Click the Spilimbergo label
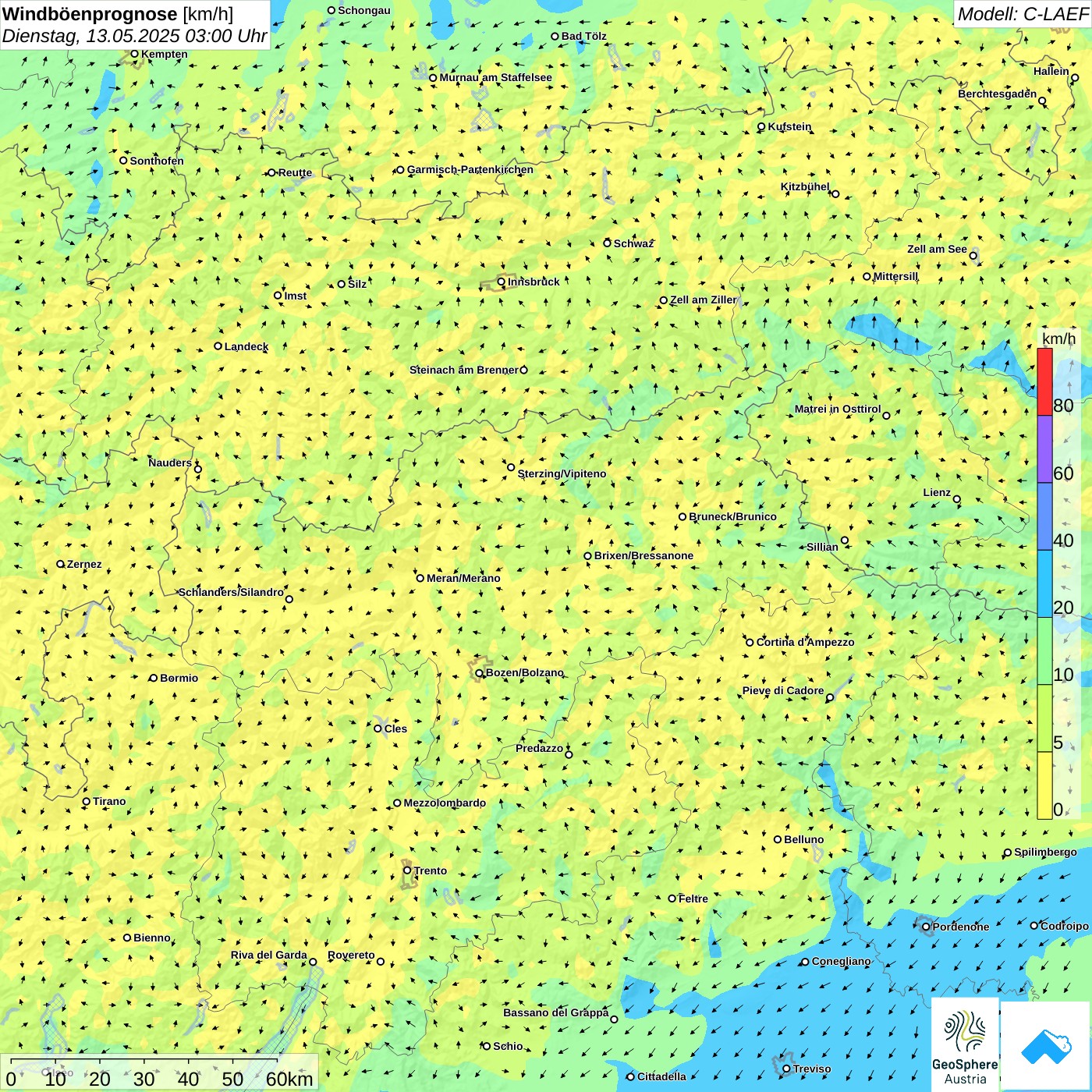Viewport: 1092px width, 1092px height. (x=1045, y=852)
